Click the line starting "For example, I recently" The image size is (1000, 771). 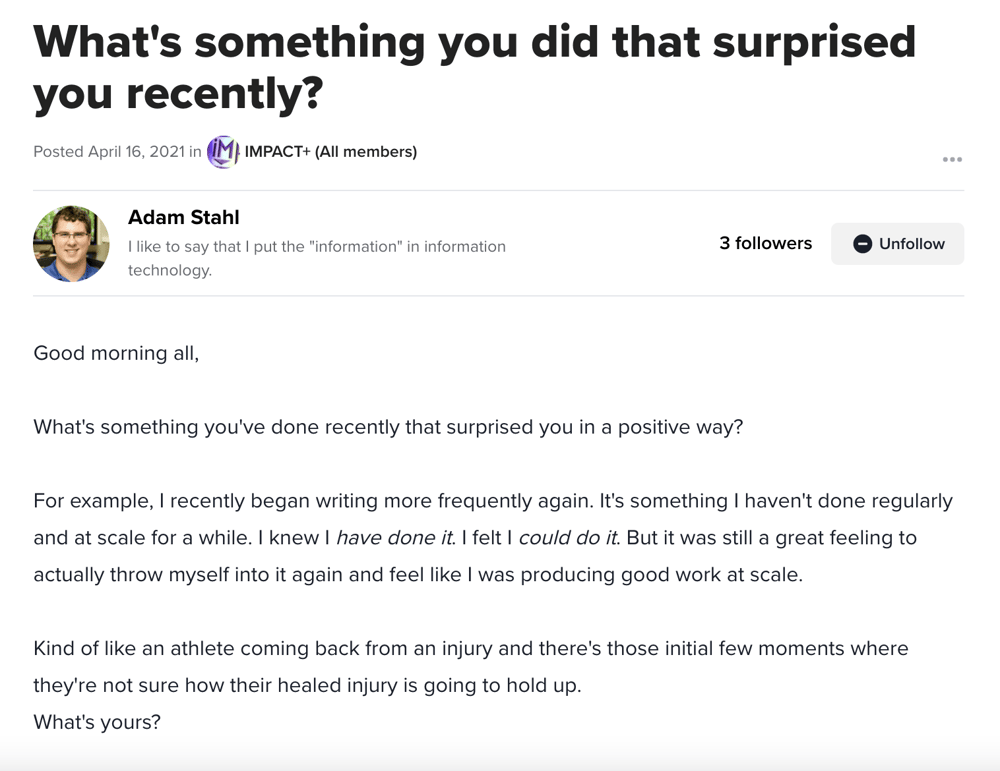(492, 501)
